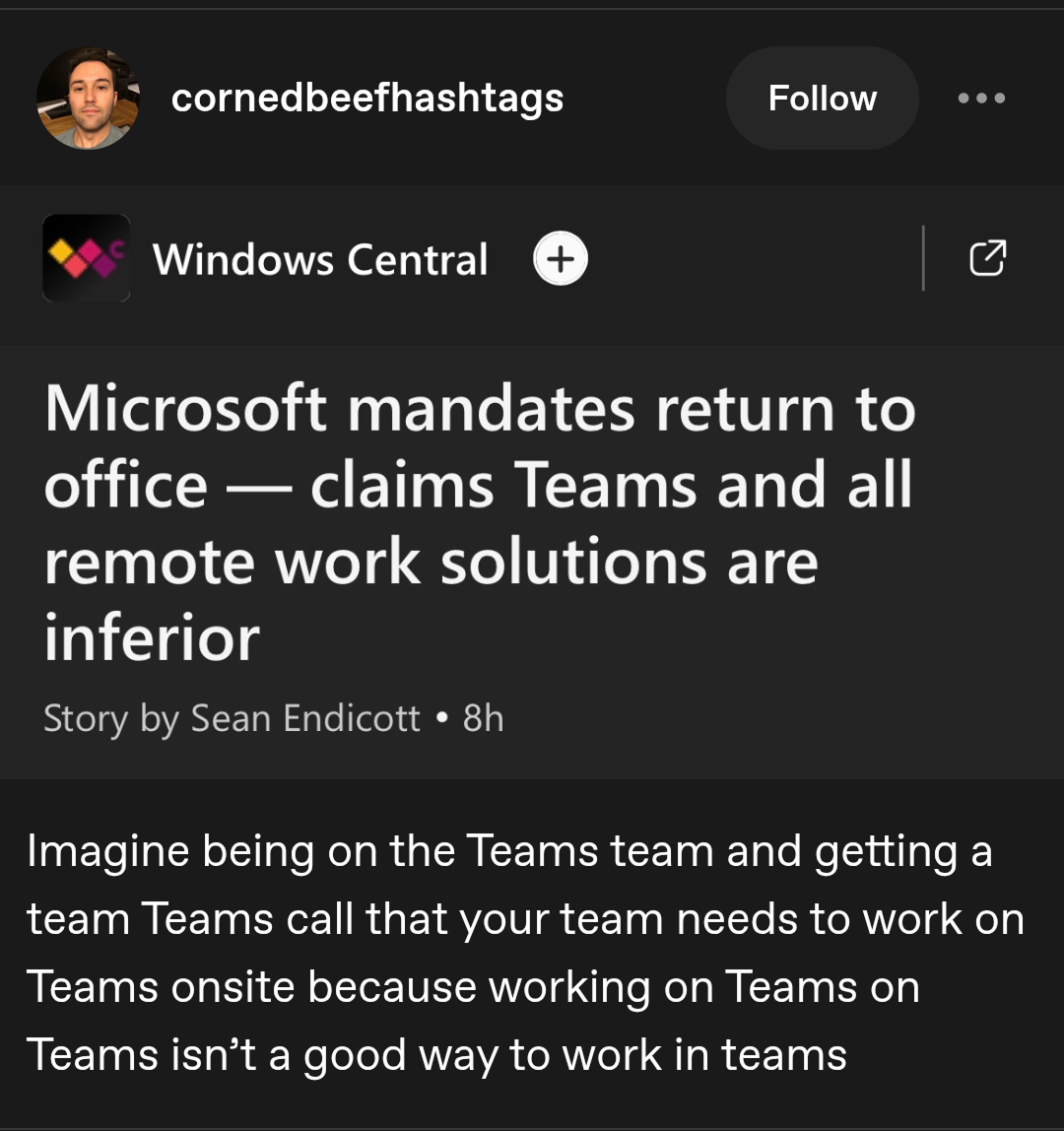Viewport: 1064px width, 1131px height.
Task: Open cornedbeefhashtags profile picture
Action: (88, 99)
